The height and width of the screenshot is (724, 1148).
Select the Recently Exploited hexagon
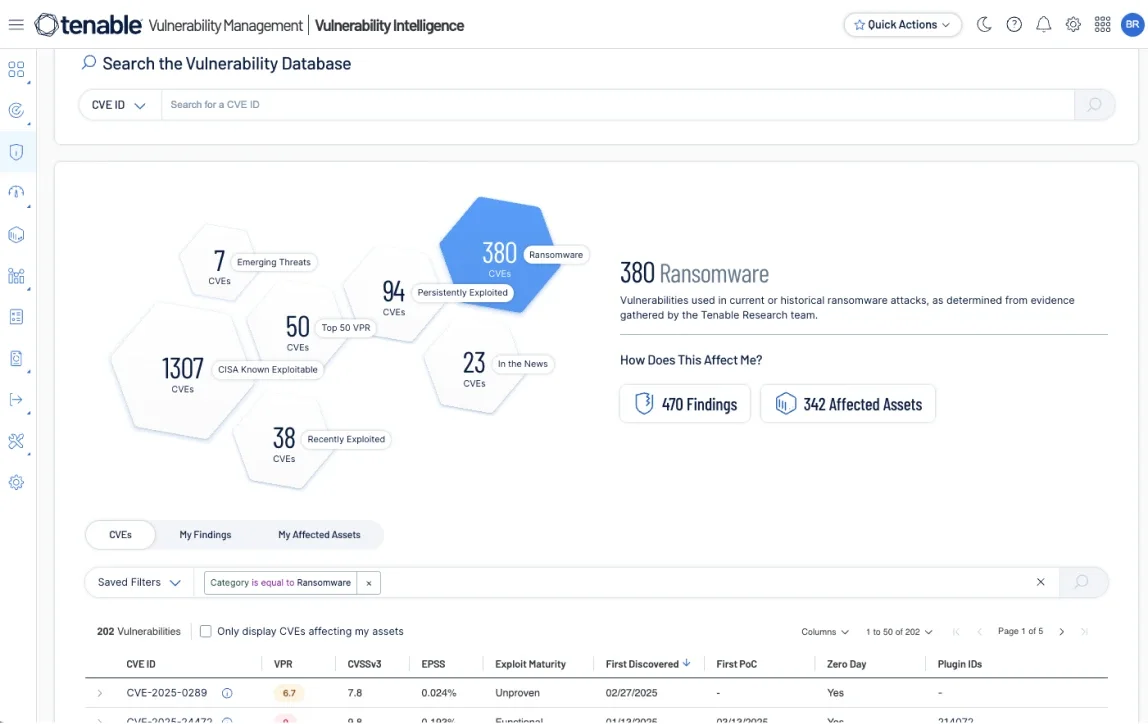[x=284, y=442]
